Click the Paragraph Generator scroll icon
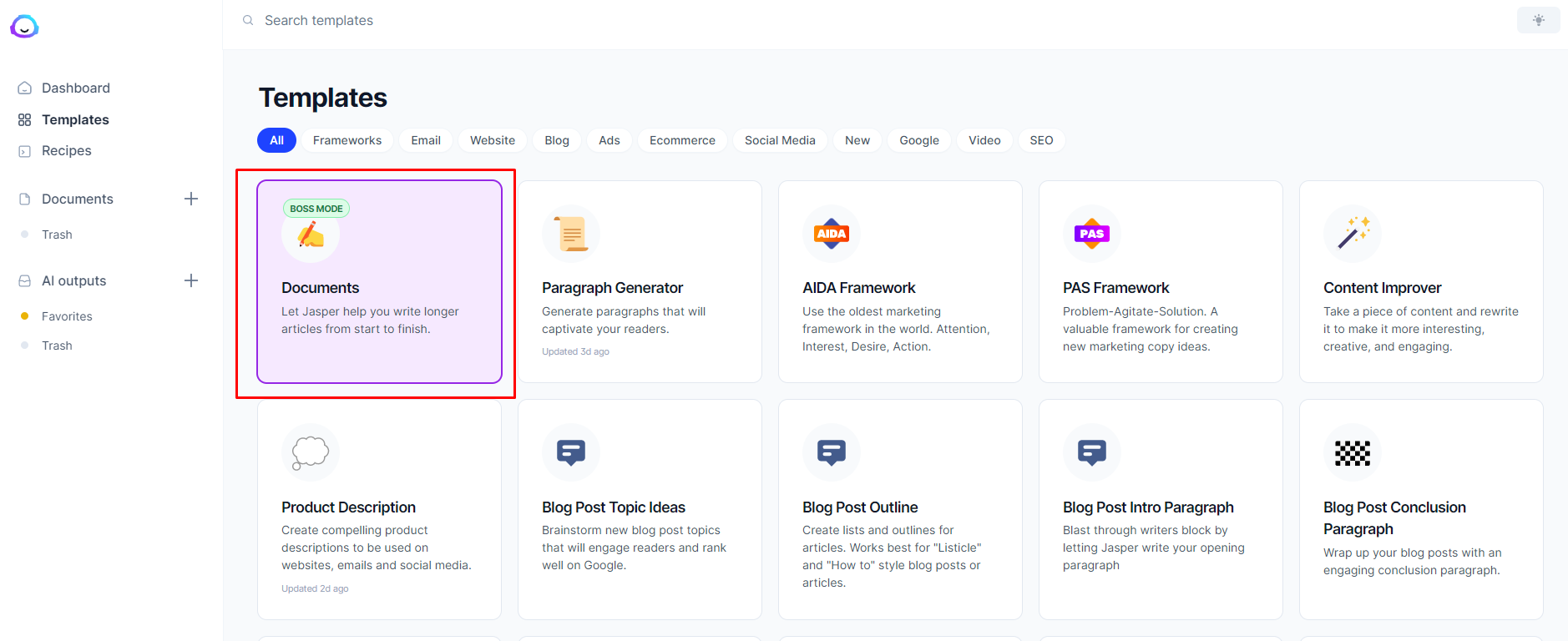Image resolution: width=1568 pixels, height=641 pixels. [571, 234]
